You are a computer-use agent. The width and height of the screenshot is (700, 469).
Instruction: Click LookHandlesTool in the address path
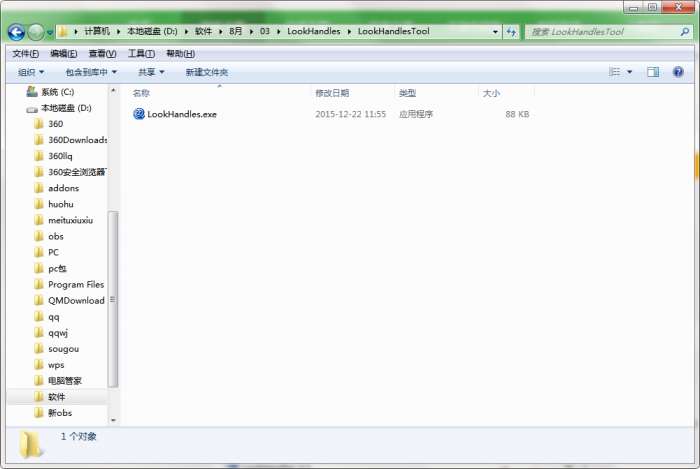(x=393, y=31)
